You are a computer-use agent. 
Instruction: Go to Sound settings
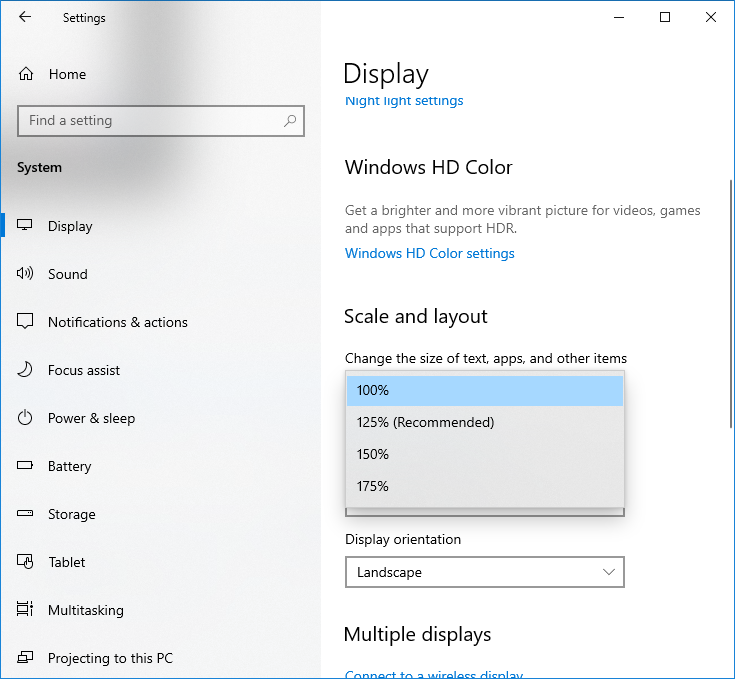point(160,274)
